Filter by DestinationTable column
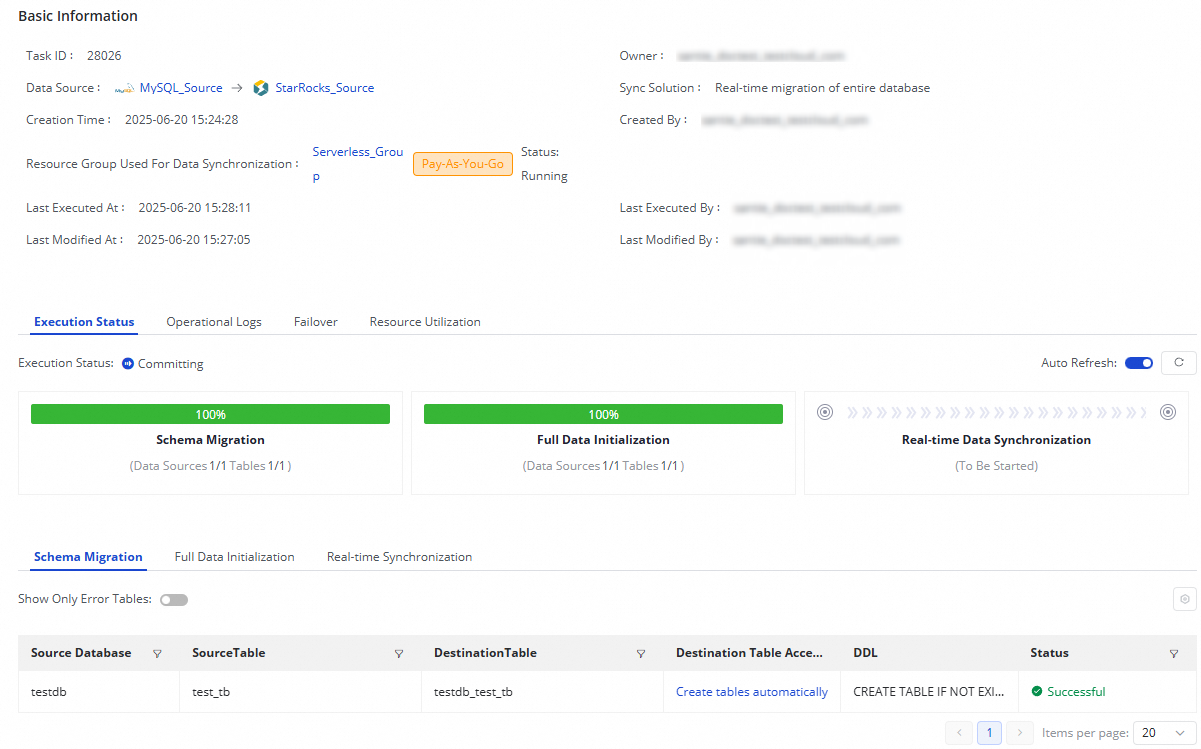The image size is (1201, 749). click(x=641, y=654)
